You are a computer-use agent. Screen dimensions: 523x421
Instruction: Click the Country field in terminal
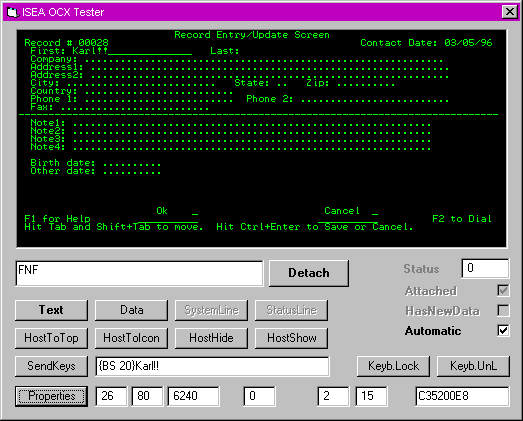(x=159, y=91)
